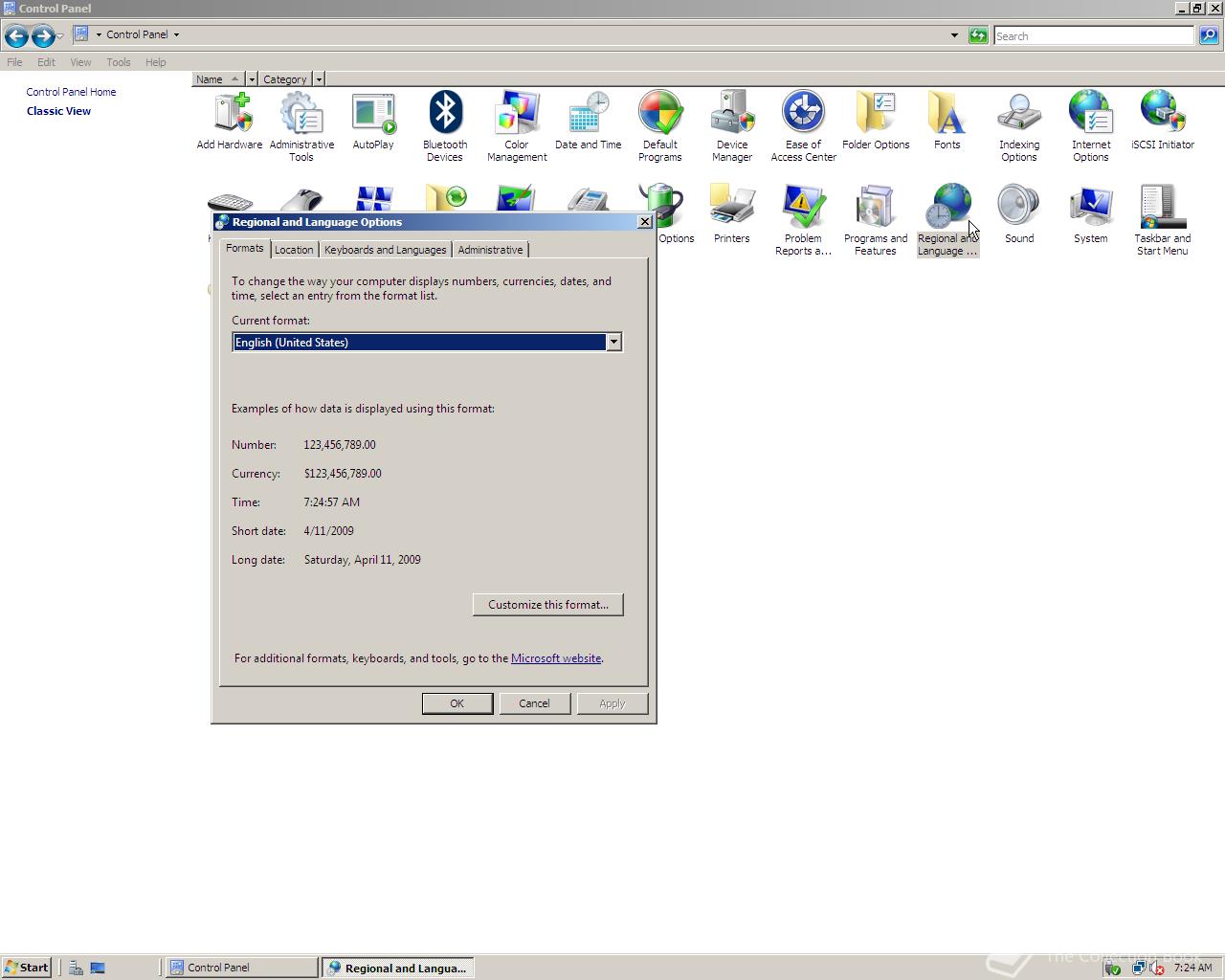The width and height of the screenshot is (1225, 980).
Task: Expand the Name column dropdown arrow
Action: click(252, 79)
